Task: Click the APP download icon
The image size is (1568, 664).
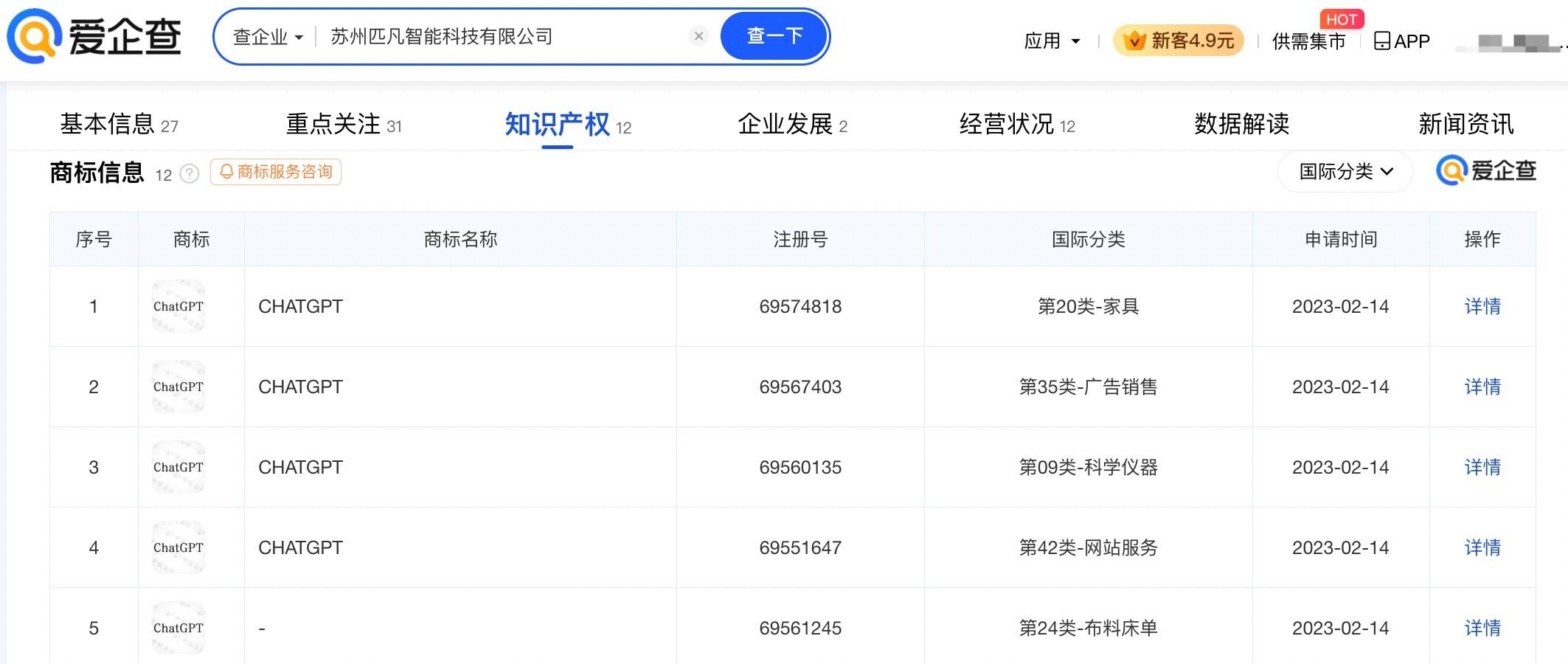Action: click(x=1401, y=41)
